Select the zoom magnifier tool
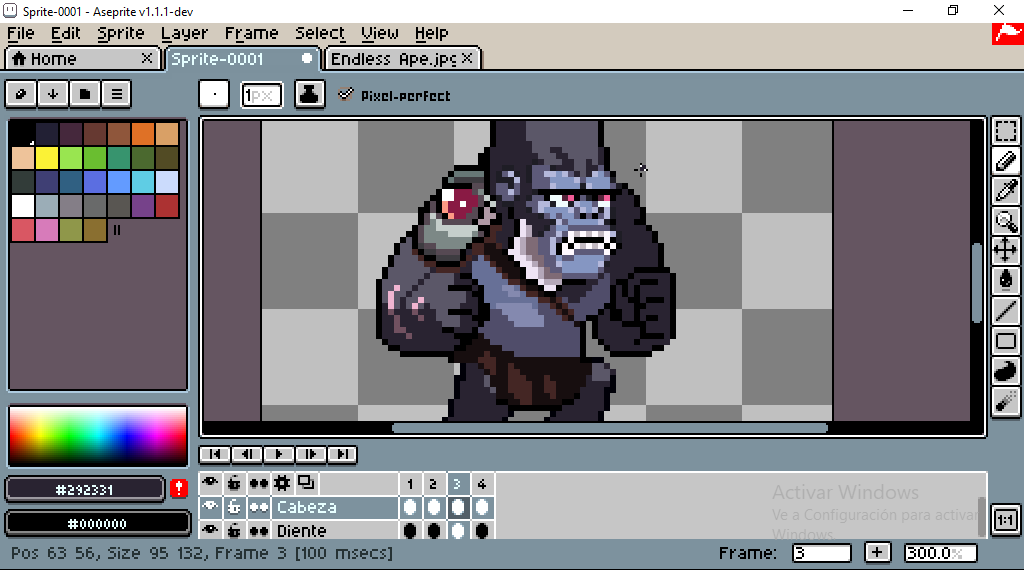Viewport: 1024px width, 570px height. point(1006,221)
